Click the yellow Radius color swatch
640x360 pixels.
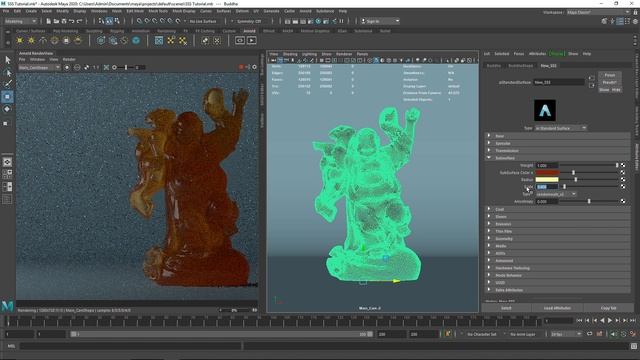pos(547,180)
